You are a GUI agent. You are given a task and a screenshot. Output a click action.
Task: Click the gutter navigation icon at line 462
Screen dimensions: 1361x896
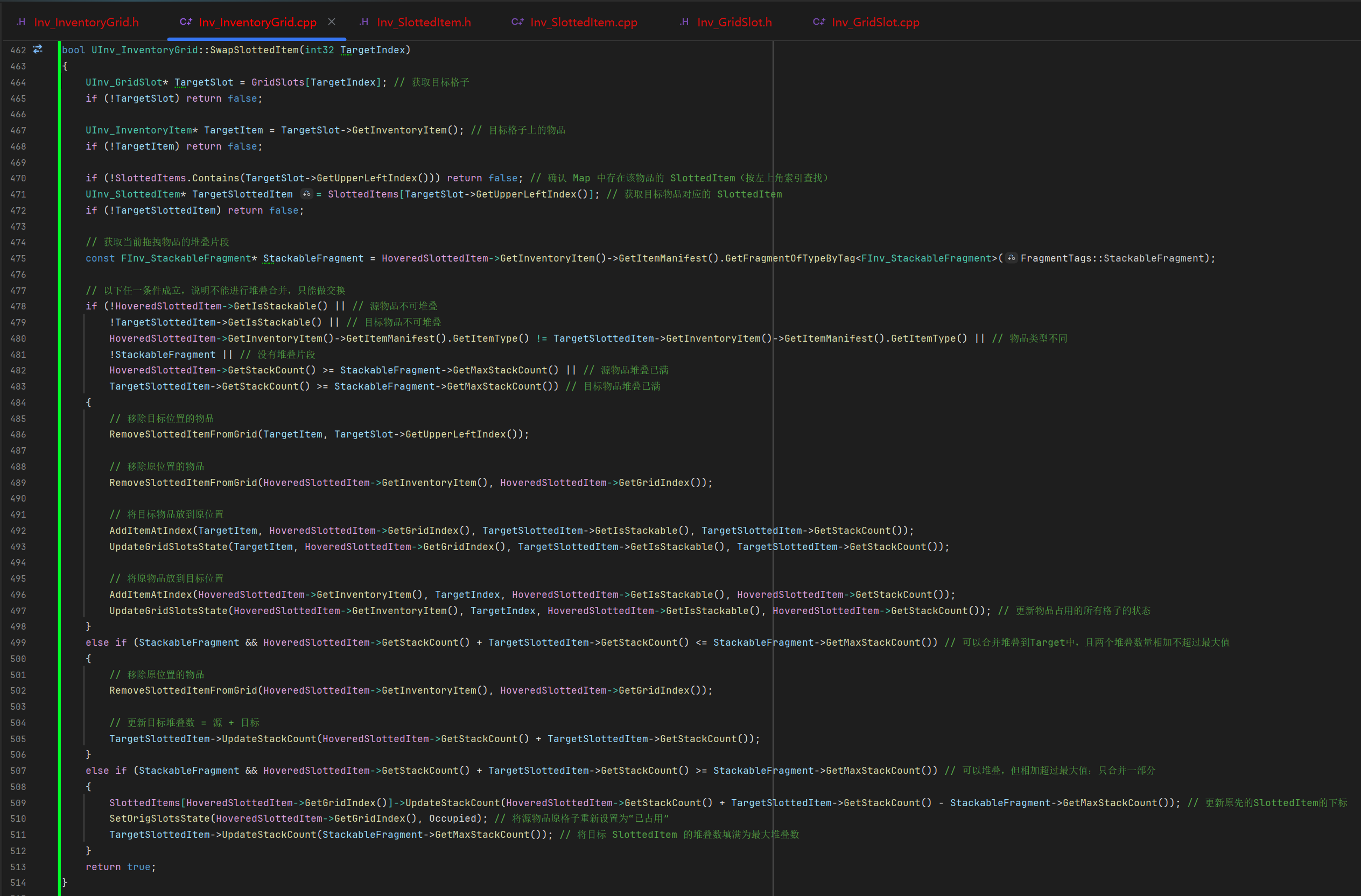click(38, 50)
